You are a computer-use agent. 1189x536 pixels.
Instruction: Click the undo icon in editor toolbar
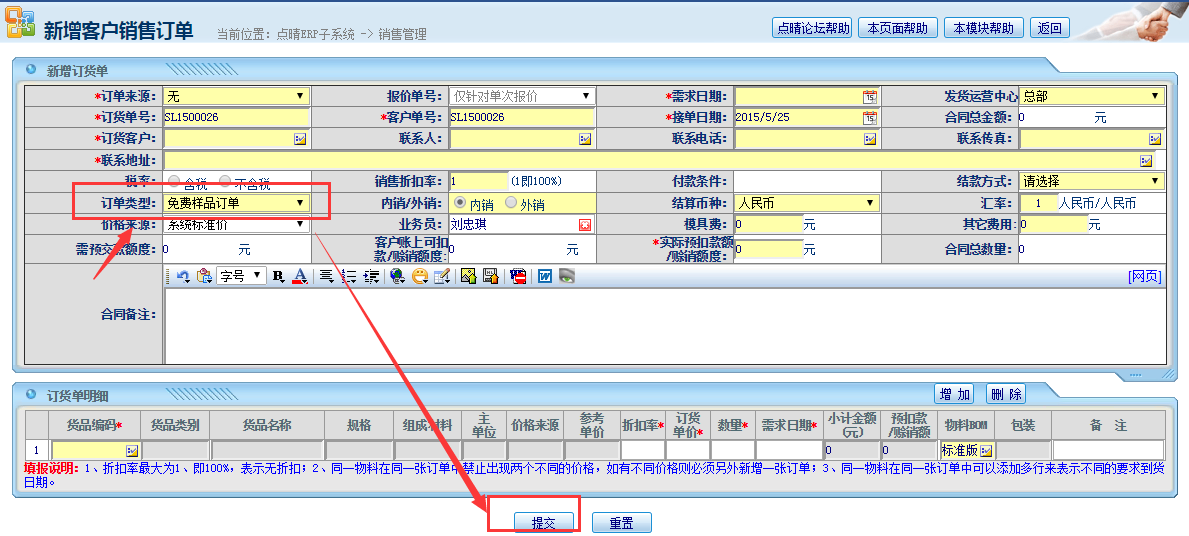click(183, 276)
